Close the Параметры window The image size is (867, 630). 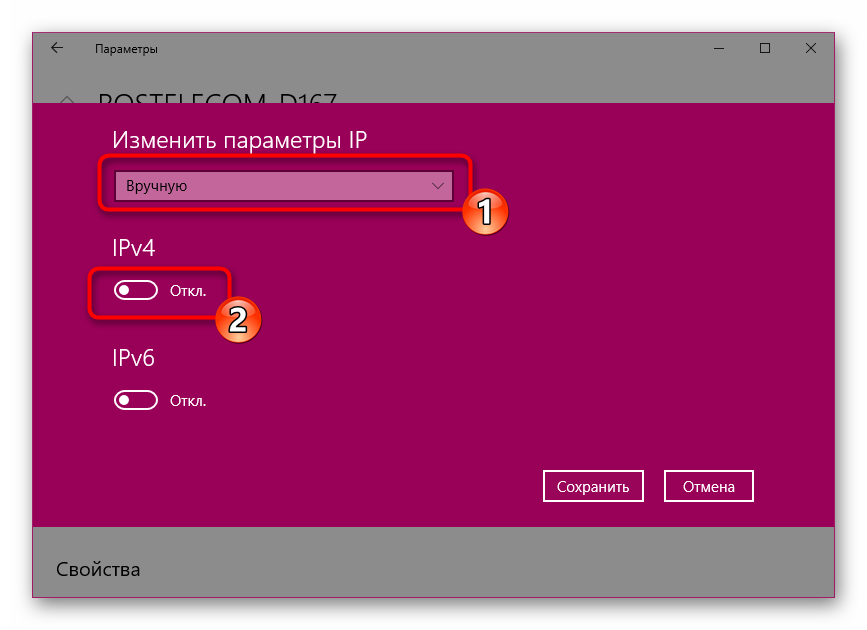pos(811,49)
